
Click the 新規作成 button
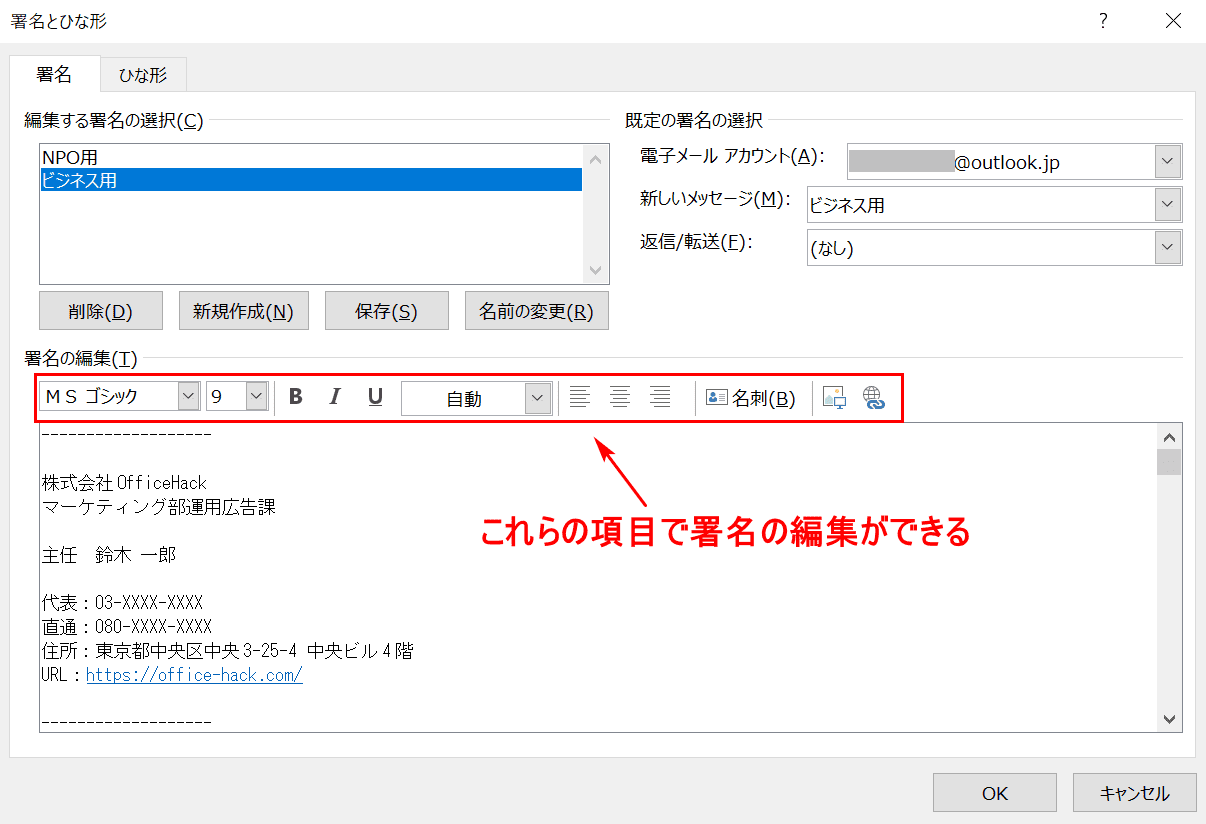point(243,311)
